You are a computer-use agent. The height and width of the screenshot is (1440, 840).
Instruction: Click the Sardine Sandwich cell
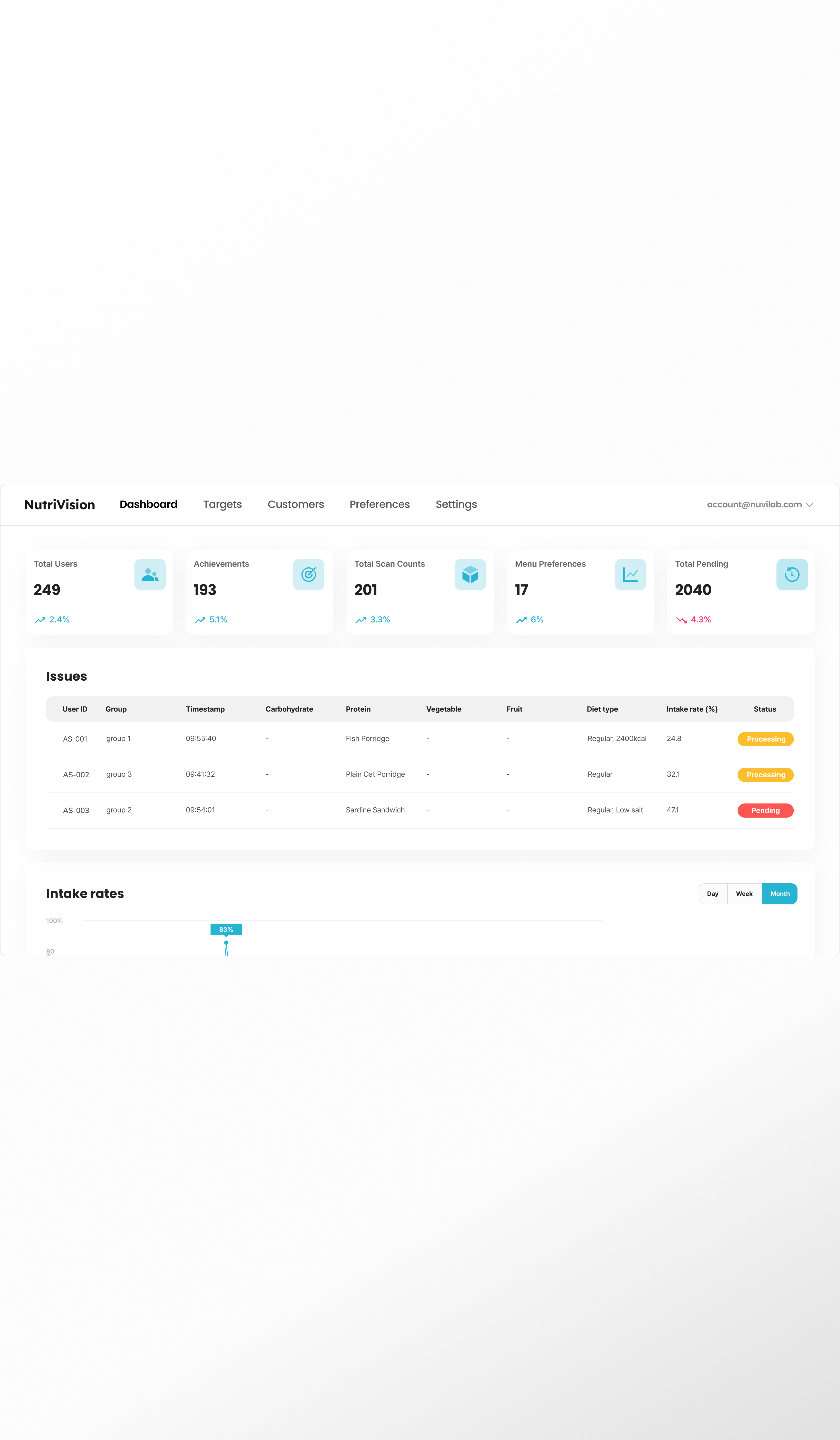coord(375,810)
